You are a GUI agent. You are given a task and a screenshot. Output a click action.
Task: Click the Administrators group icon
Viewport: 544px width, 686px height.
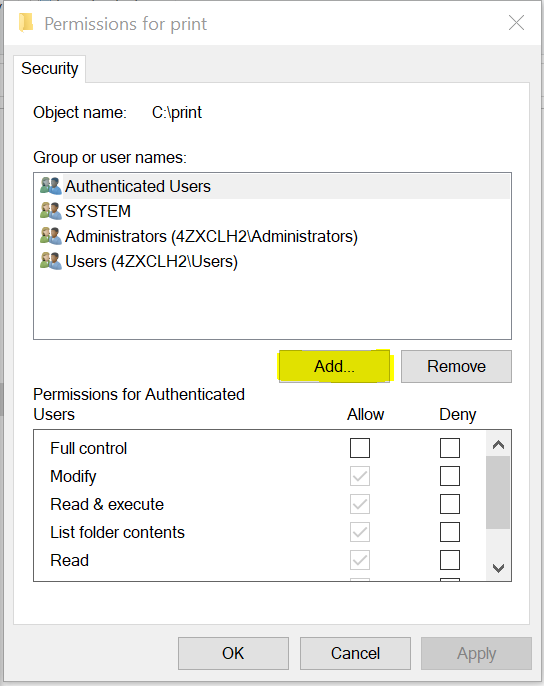click(50, 236)
